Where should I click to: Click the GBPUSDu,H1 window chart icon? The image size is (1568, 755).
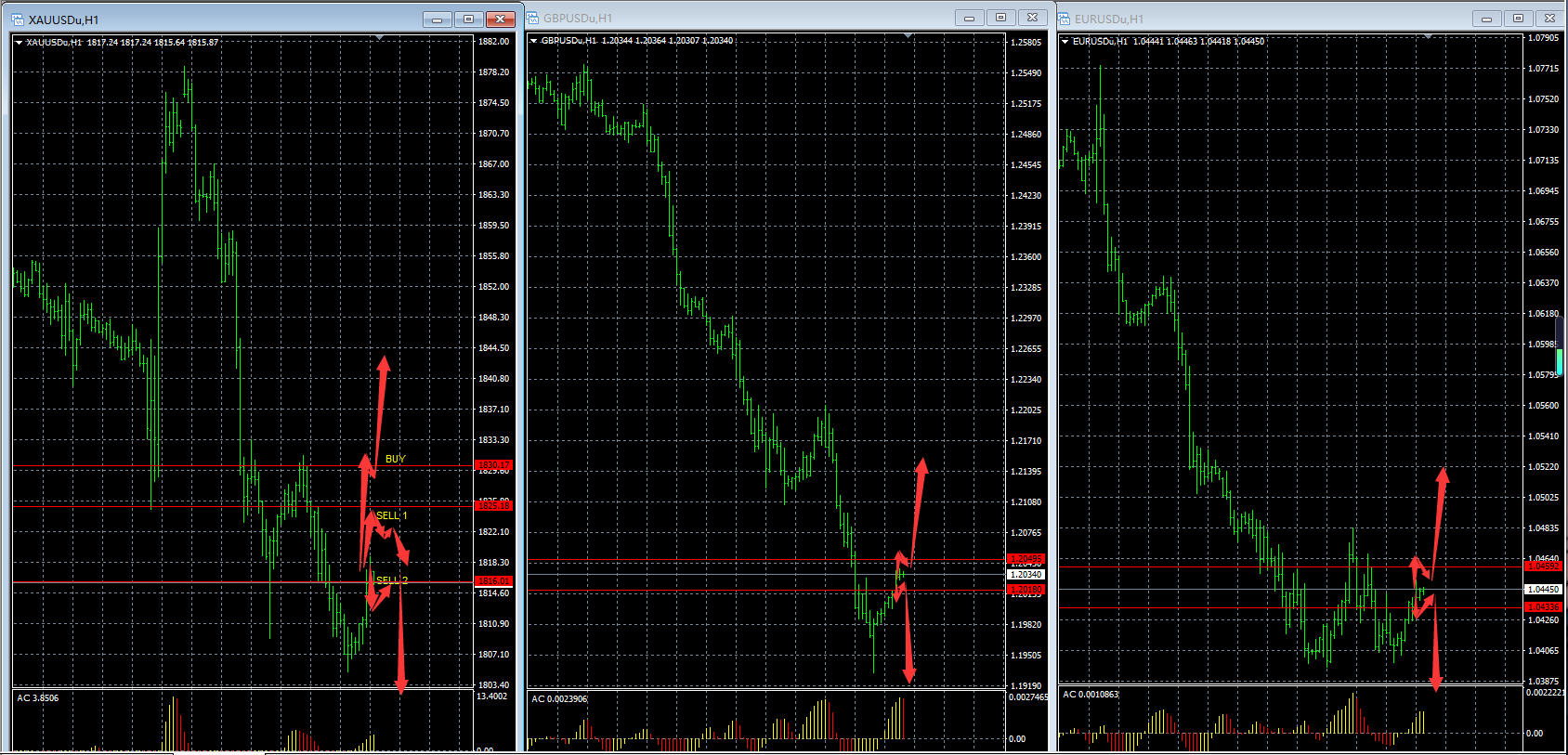[533, 18]
